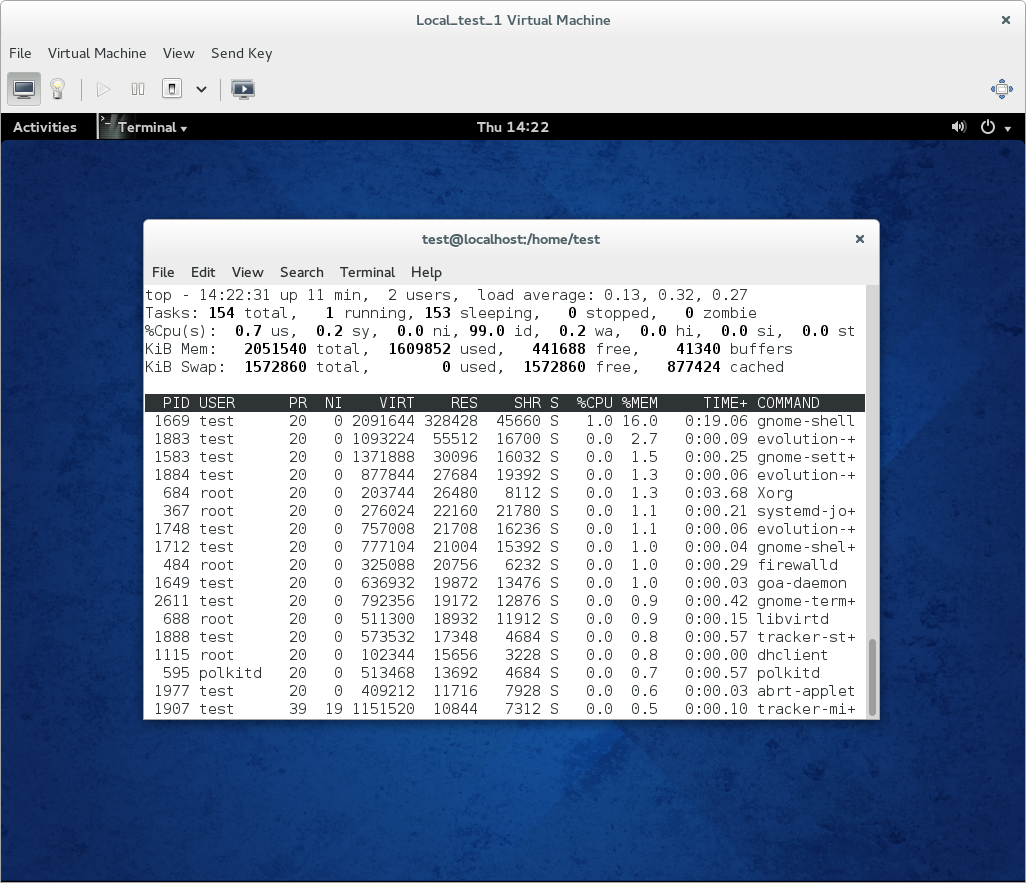The height and width of the screenshot is (883, 1026).
Task: Switch the VM viewer to fullscreen
Action: [x=1001, y=89]
